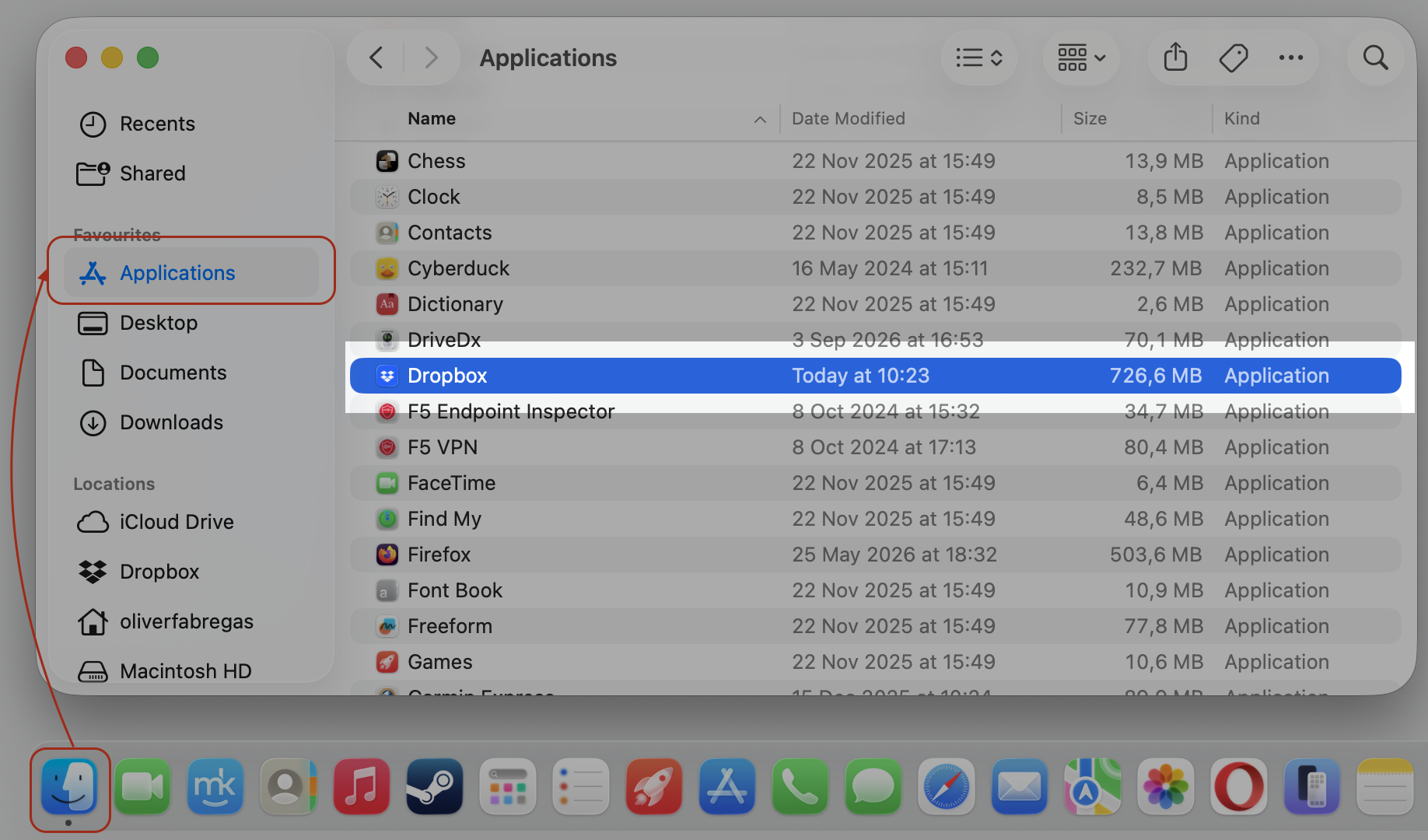1428x840 pixels.
Task: Open the red rocket app in Dock
Action: 654,786
